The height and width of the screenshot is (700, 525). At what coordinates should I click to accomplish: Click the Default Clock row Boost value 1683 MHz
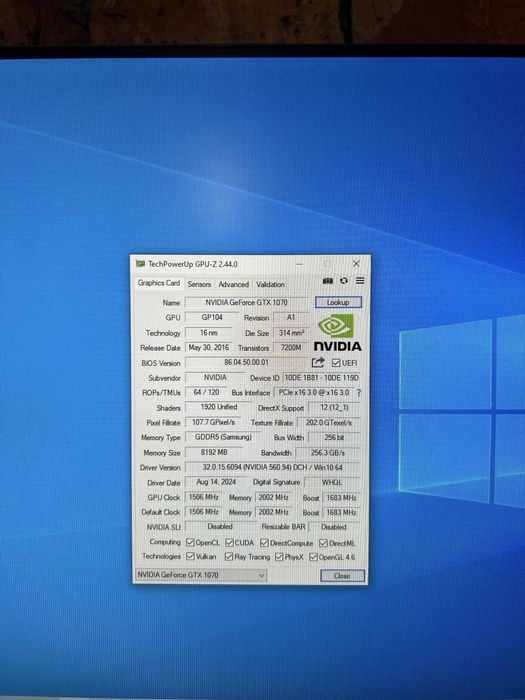click(341, 512)
